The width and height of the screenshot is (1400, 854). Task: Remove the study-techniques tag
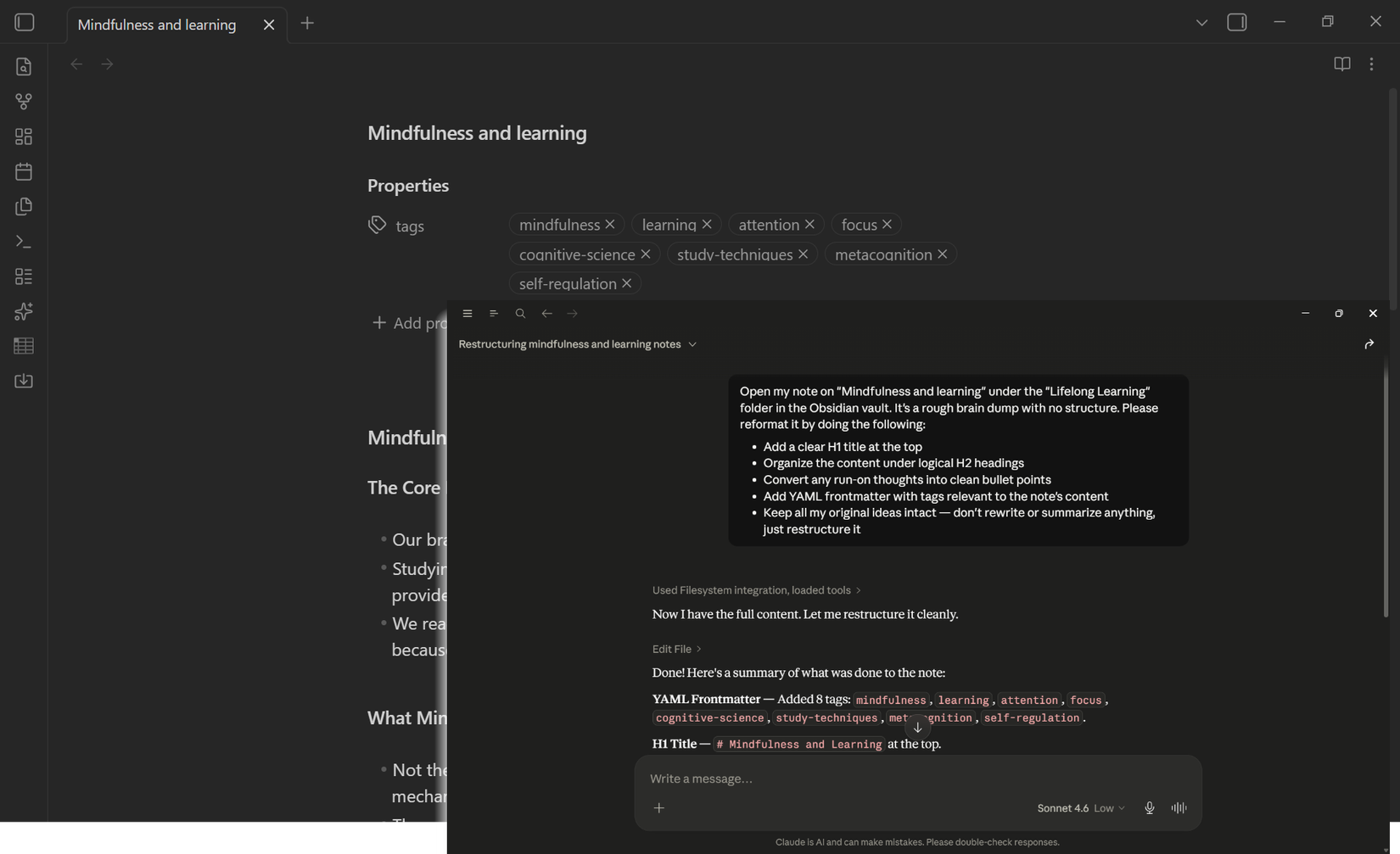[x=803, y=254]
